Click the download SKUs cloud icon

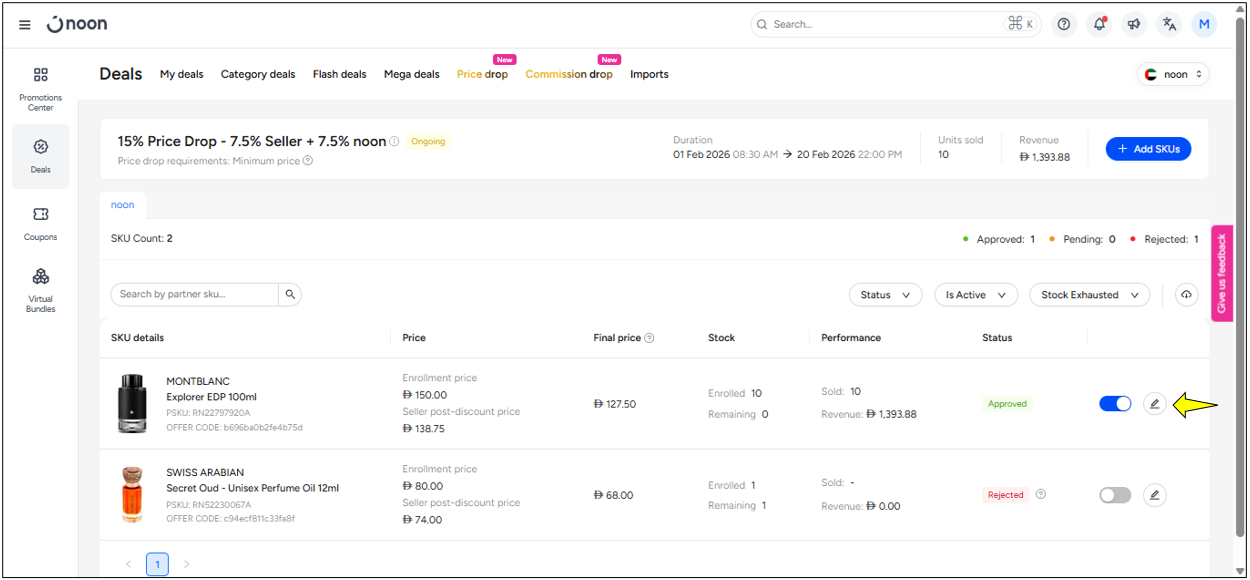pyautogui.click(x=1186, y=295)
